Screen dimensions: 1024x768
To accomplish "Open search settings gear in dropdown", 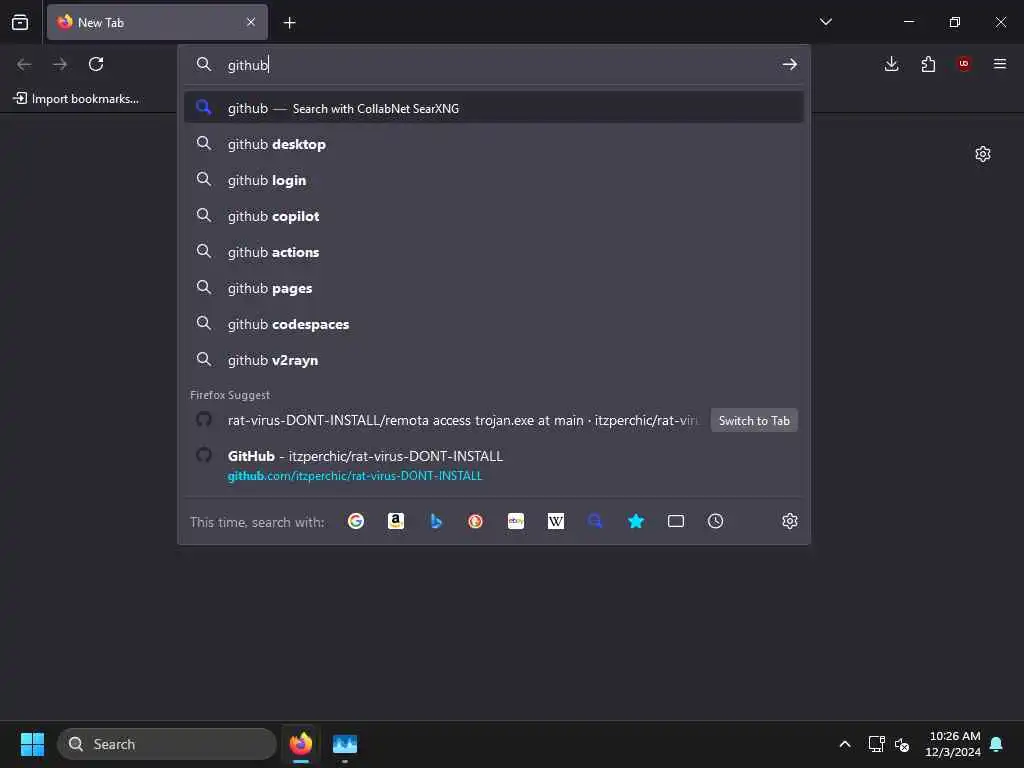I will [790, 520].
